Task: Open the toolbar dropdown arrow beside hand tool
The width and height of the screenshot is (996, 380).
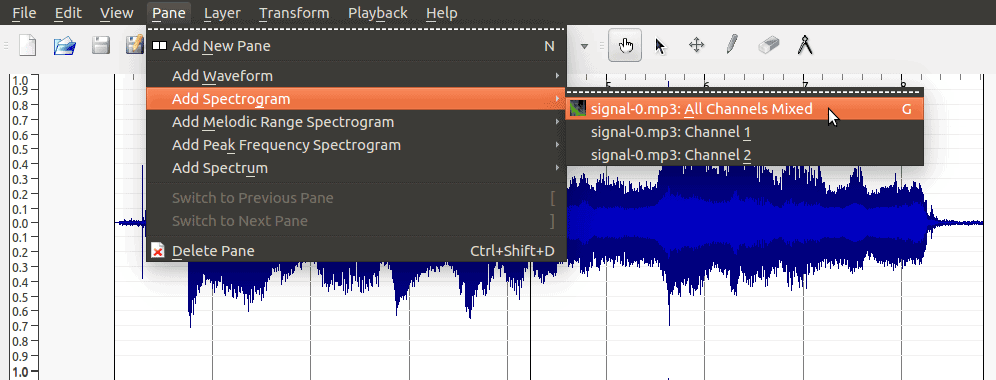Action: pos(584,46)
